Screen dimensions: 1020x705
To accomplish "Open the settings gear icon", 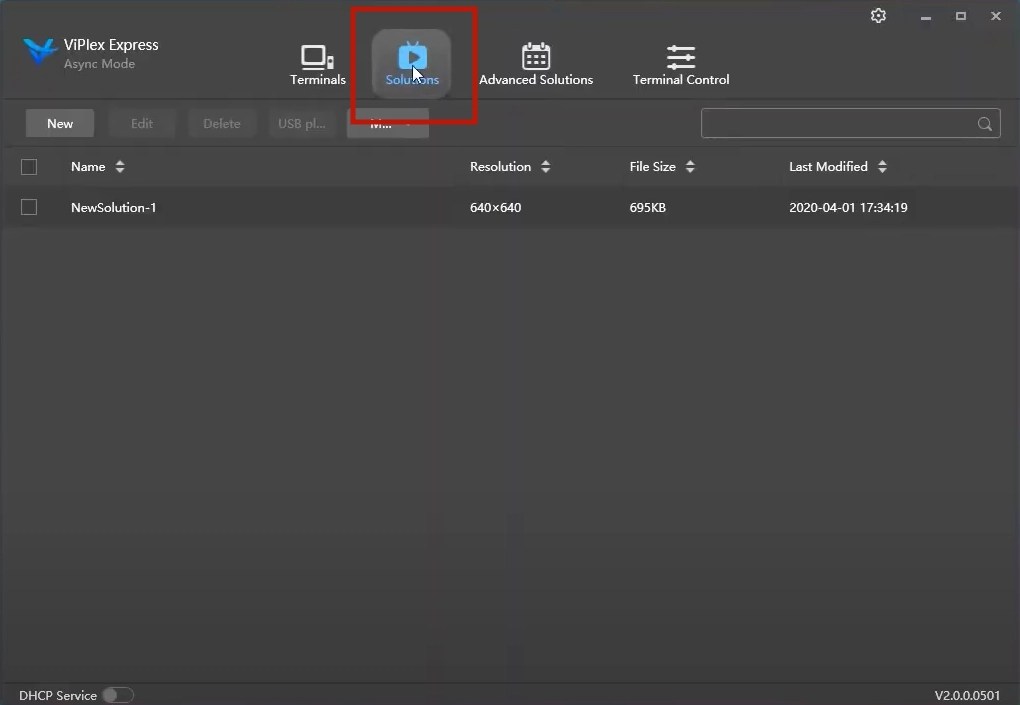I will (878, 15).
